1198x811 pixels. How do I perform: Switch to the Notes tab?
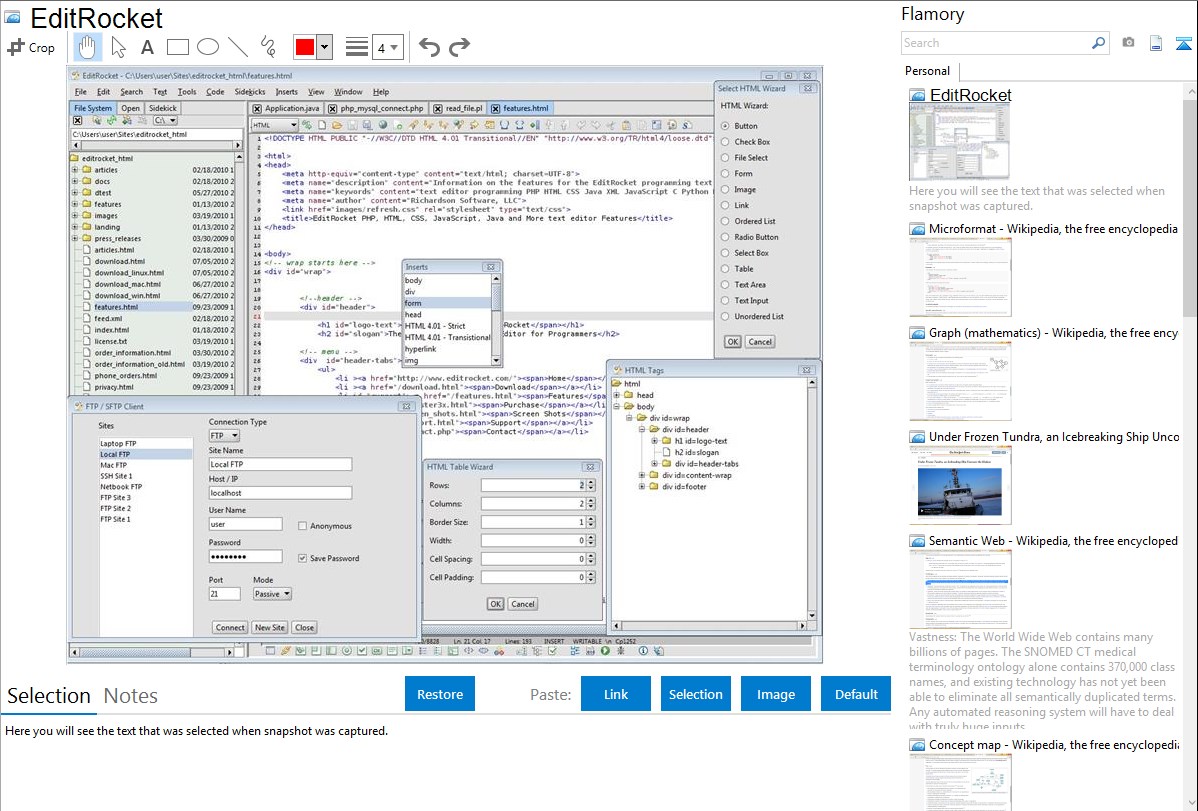(131, 696)
